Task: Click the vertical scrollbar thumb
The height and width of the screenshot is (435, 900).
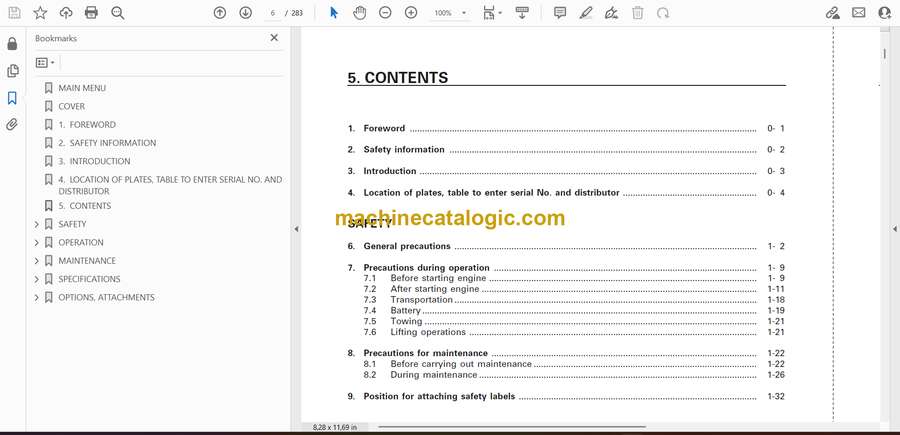Action: point(885,53)
